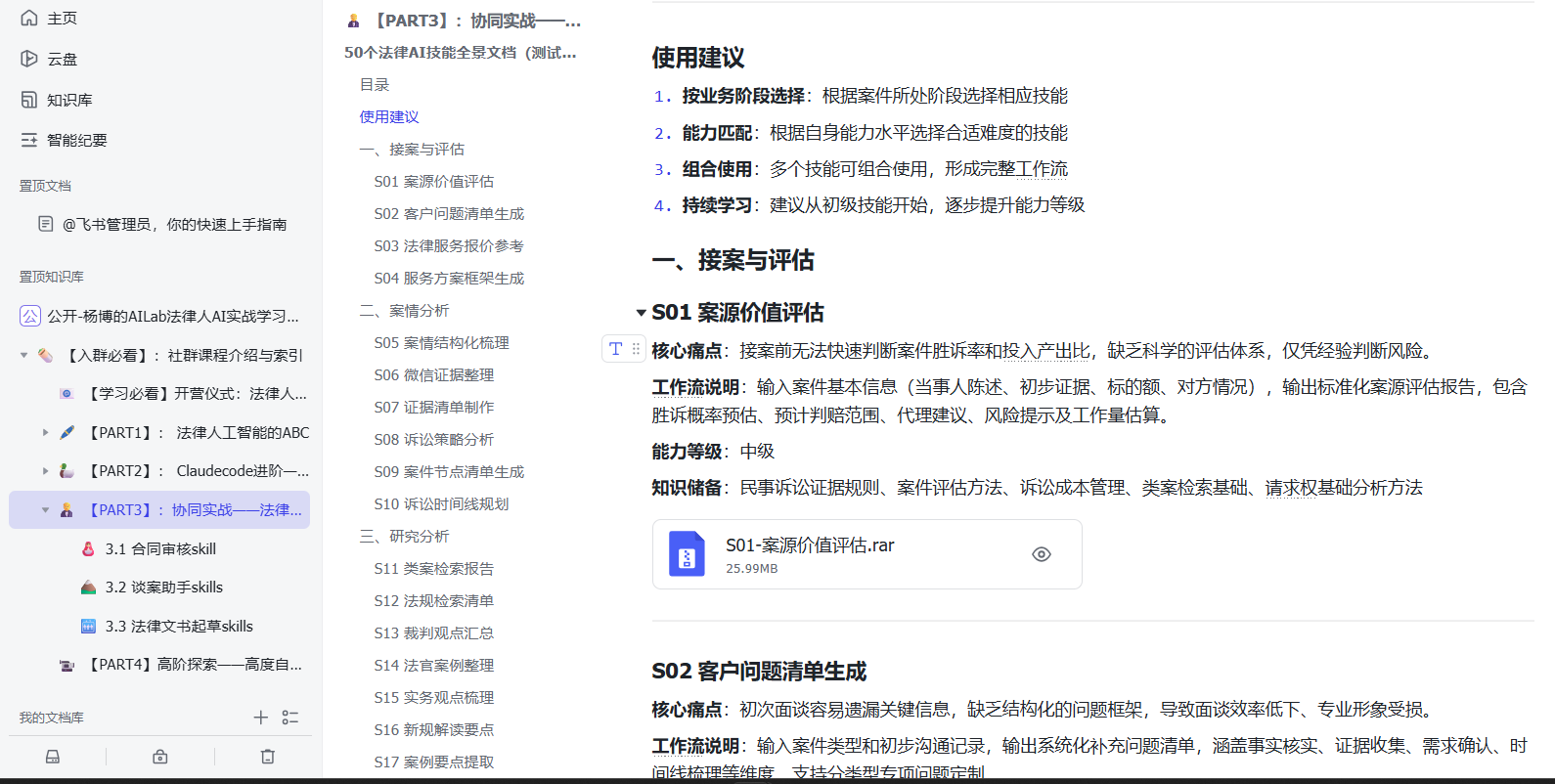1555x784 pixels.
Task: Open S04 服务方案框架生成 outline link
Action: click(x=449, y=278)
